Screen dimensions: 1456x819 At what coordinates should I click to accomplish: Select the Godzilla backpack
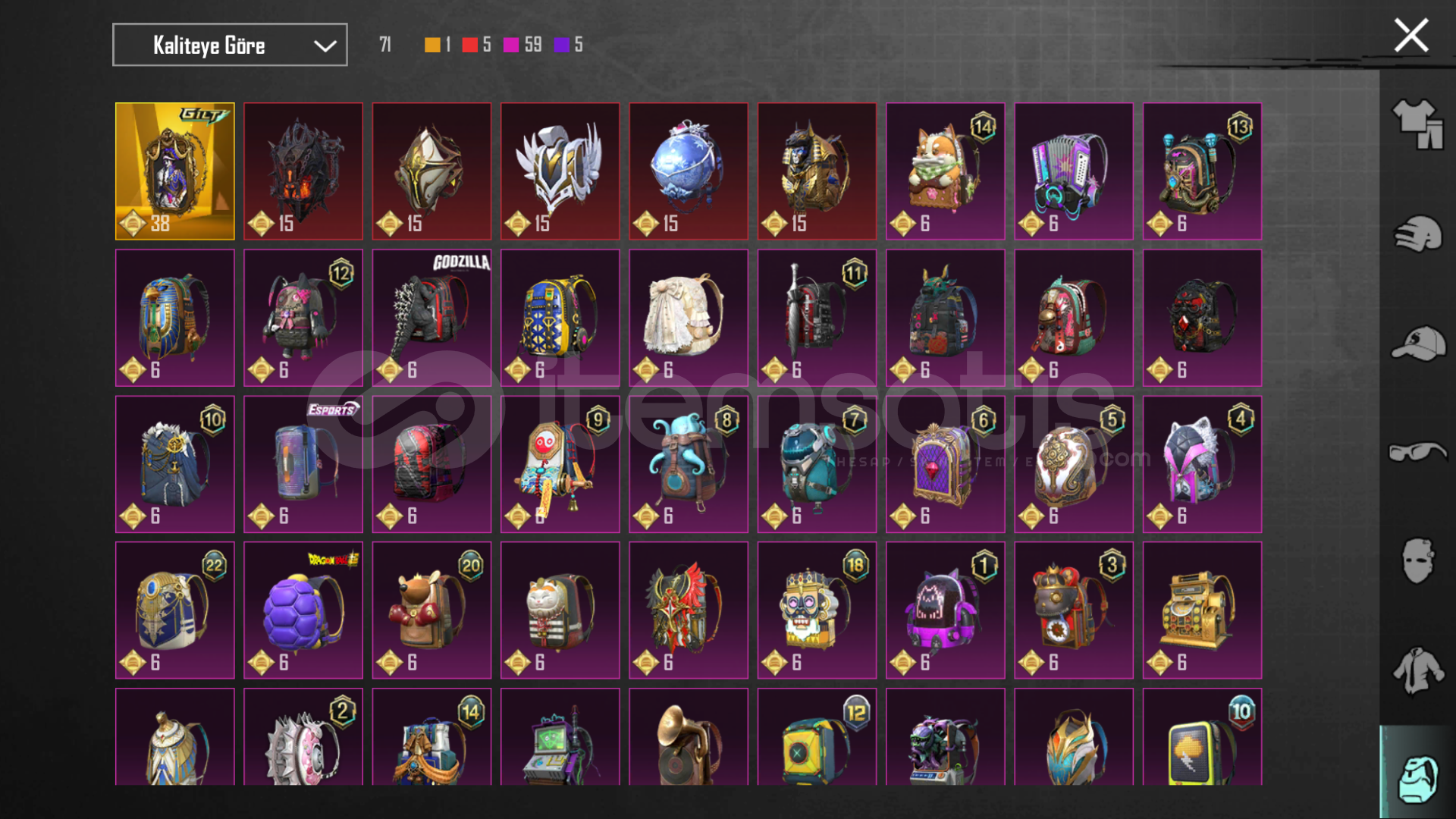tap(431, 318)
